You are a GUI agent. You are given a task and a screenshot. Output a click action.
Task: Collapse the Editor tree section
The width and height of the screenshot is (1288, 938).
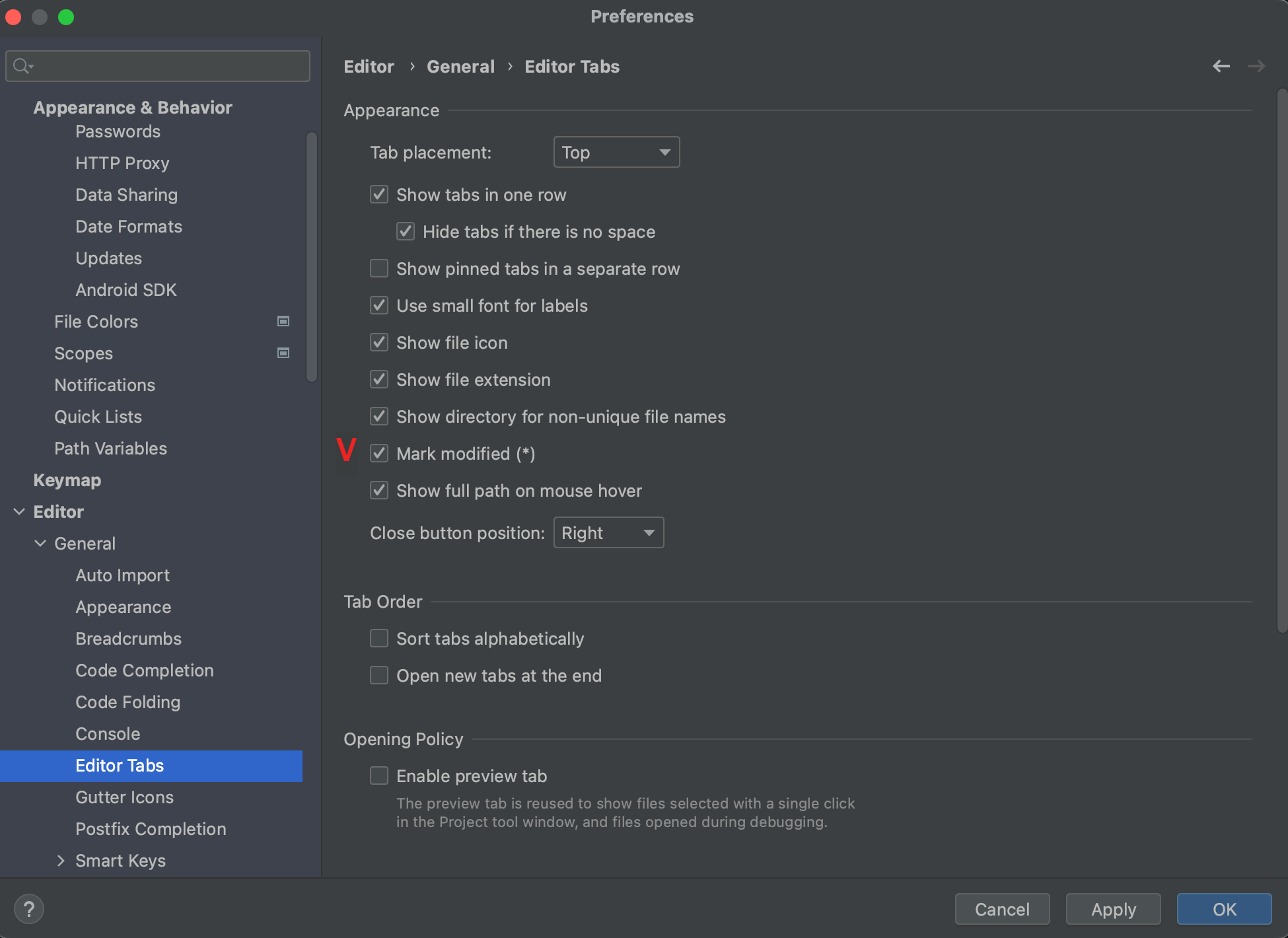tap(20, 512)
